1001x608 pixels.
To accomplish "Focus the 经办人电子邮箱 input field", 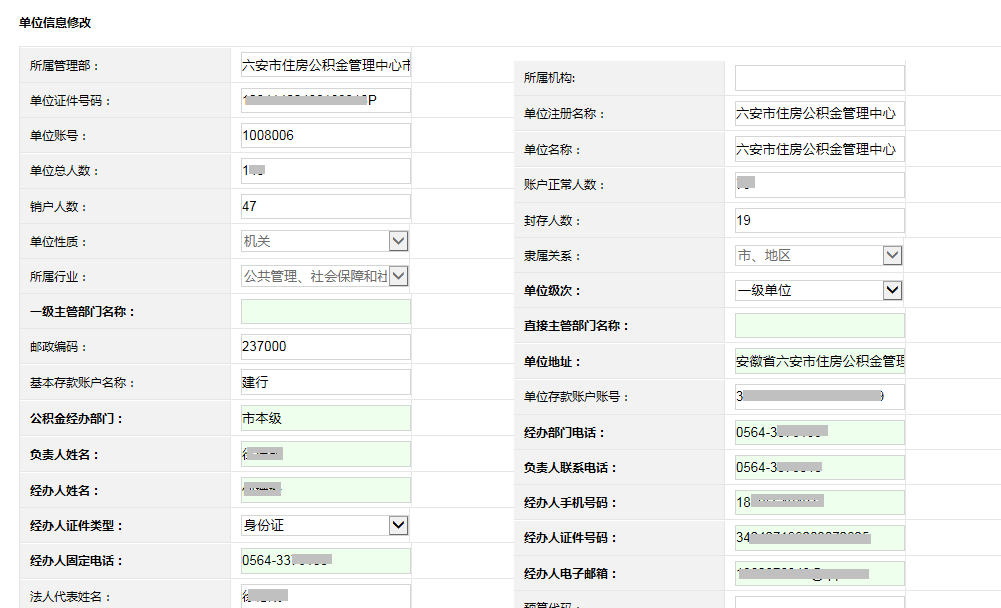I will click(819, 574).
